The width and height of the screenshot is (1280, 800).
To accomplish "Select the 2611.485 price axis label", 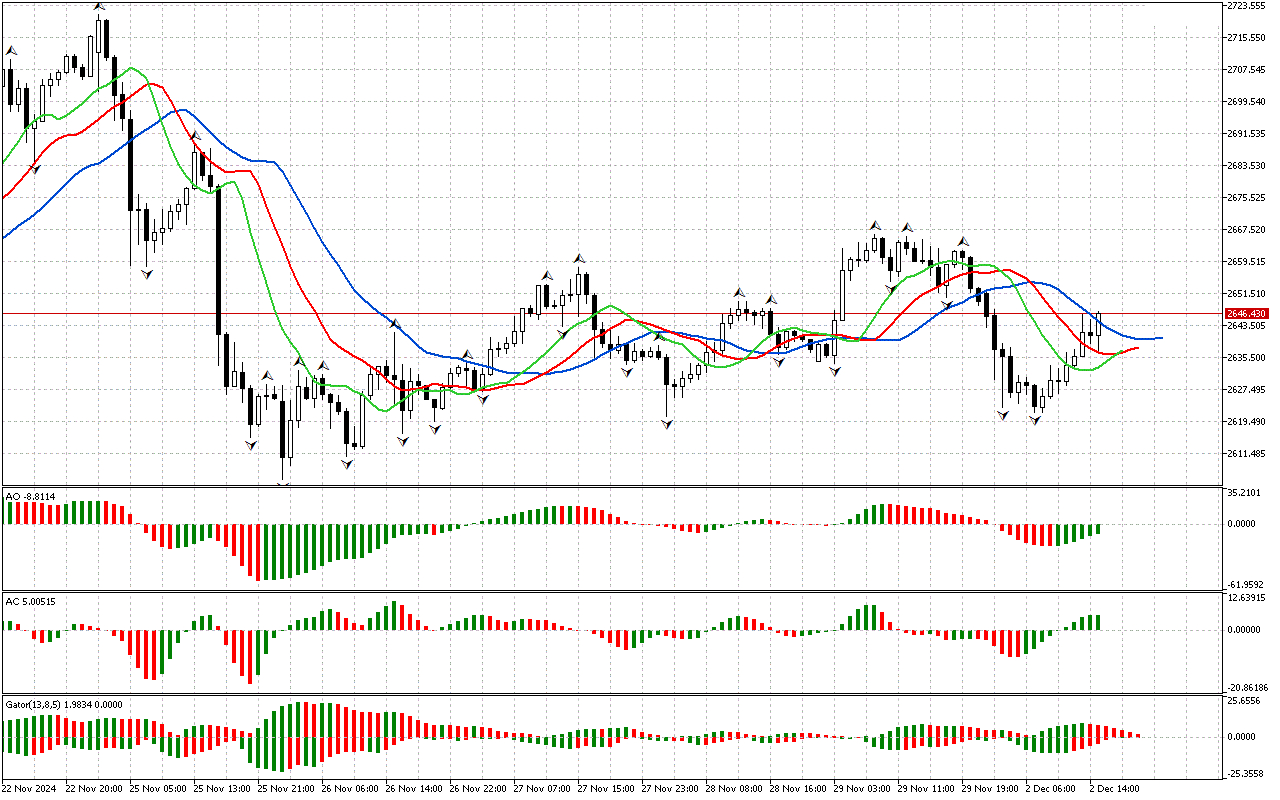I will pos(1247,454).
